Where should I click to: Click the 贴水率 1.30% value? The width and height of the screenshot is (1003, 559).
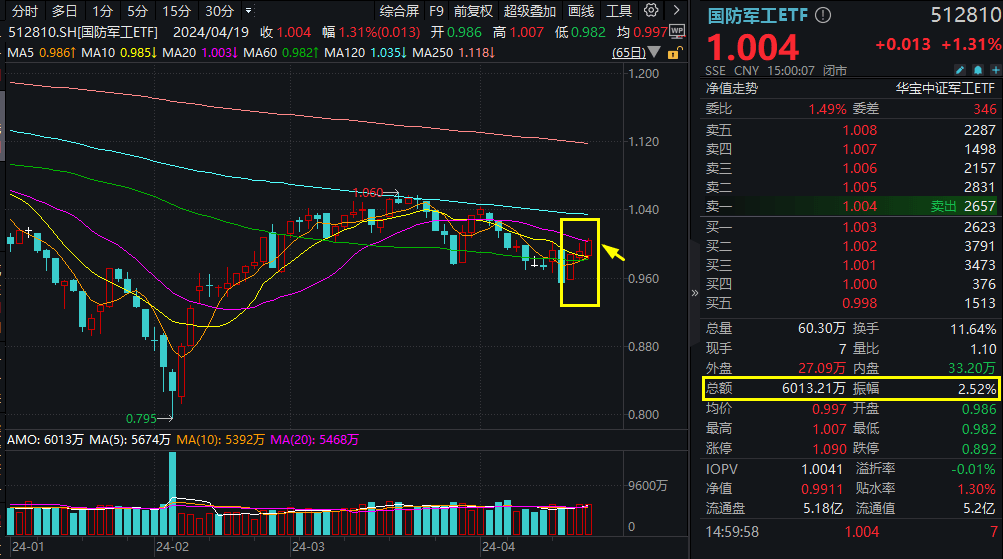[x=977, y=489]
